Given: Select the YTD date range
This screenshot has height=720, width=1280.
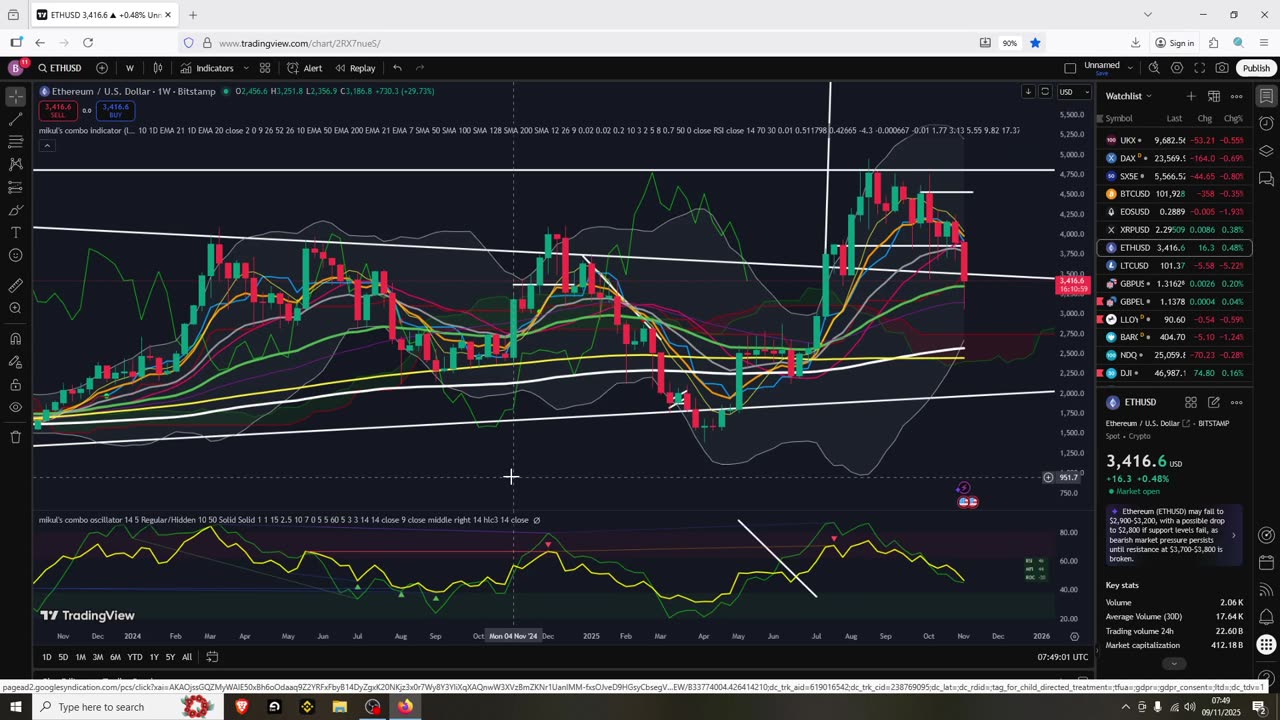Looking at the screenshot, I should click(134, 657).
